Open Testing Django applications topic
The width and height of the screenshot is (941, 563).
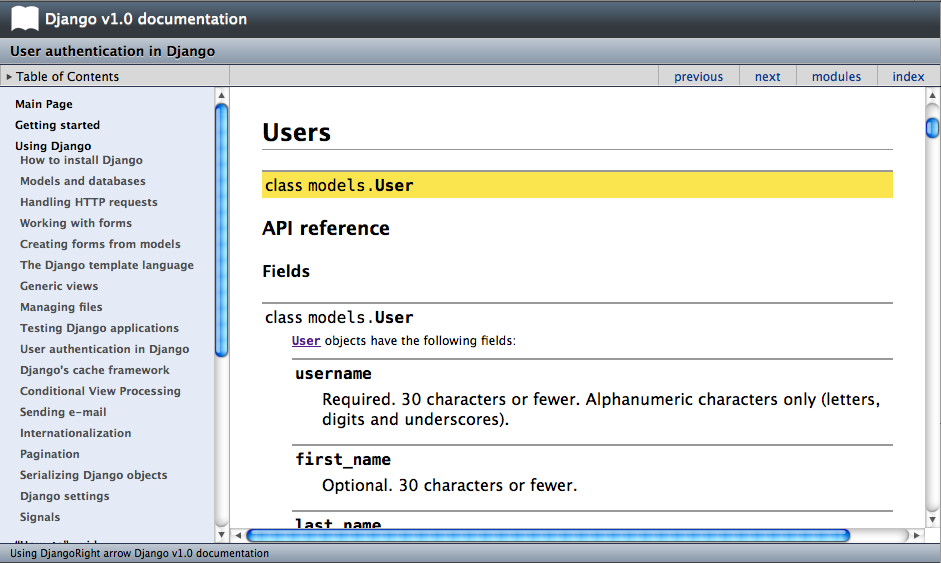pyautogui.click(x=99, y=328)
